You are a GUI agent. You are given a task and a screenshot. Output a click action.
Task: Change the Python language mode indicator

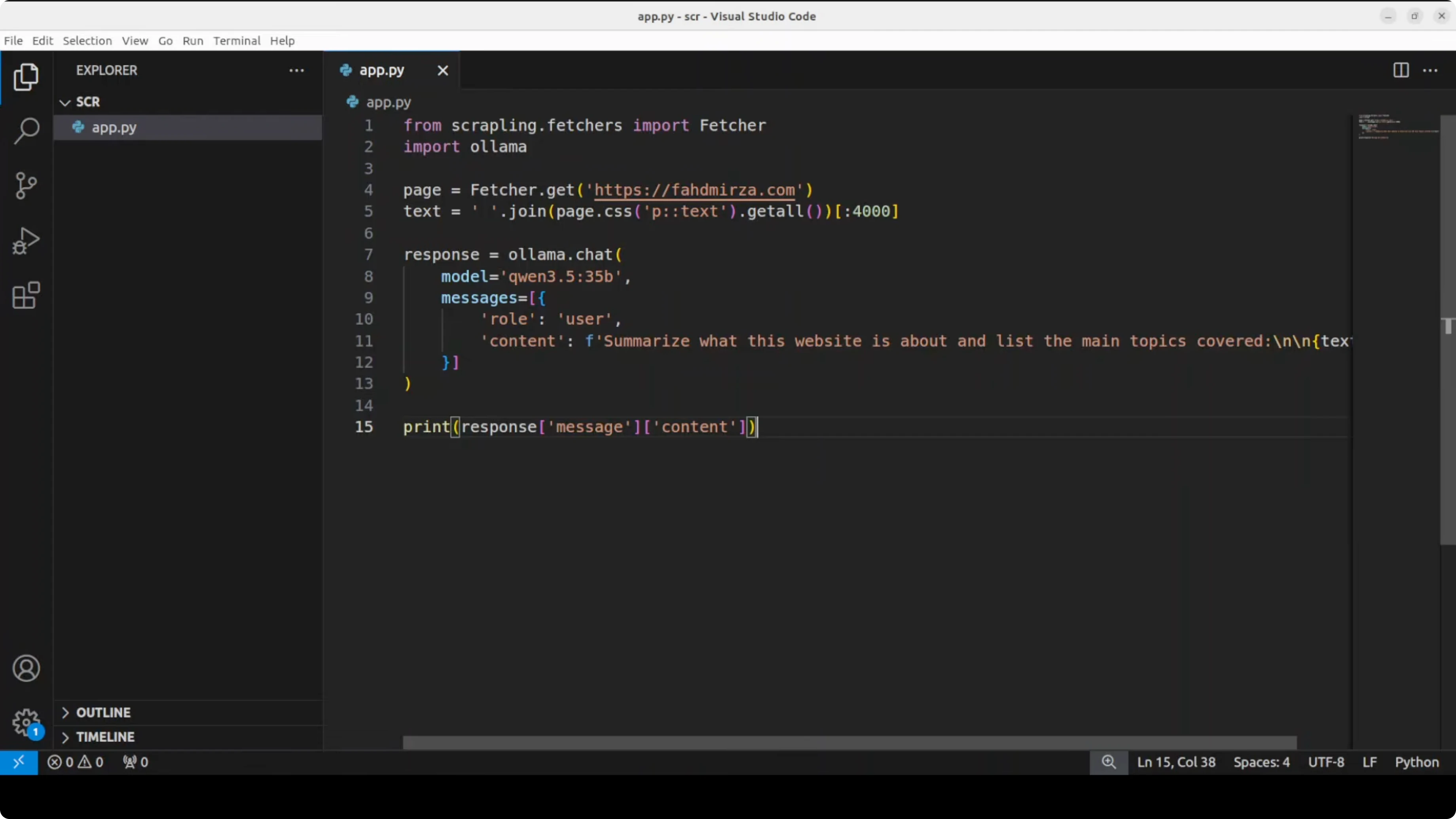coord(1416,761)
